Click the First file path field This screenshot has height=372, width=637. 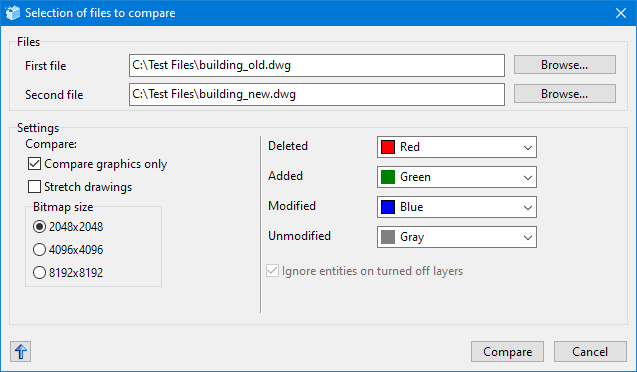(317, 65)
